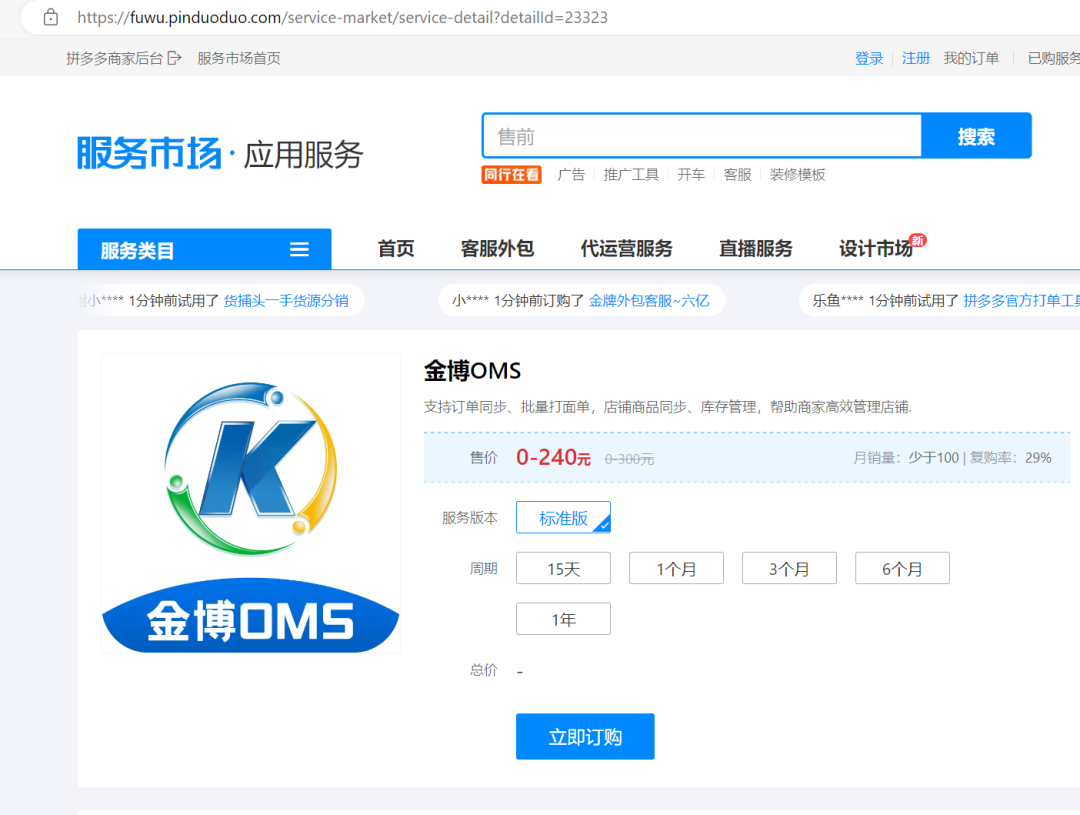Select the 客服 hot keyword
1080x815 pixels.
pos(737,175)
